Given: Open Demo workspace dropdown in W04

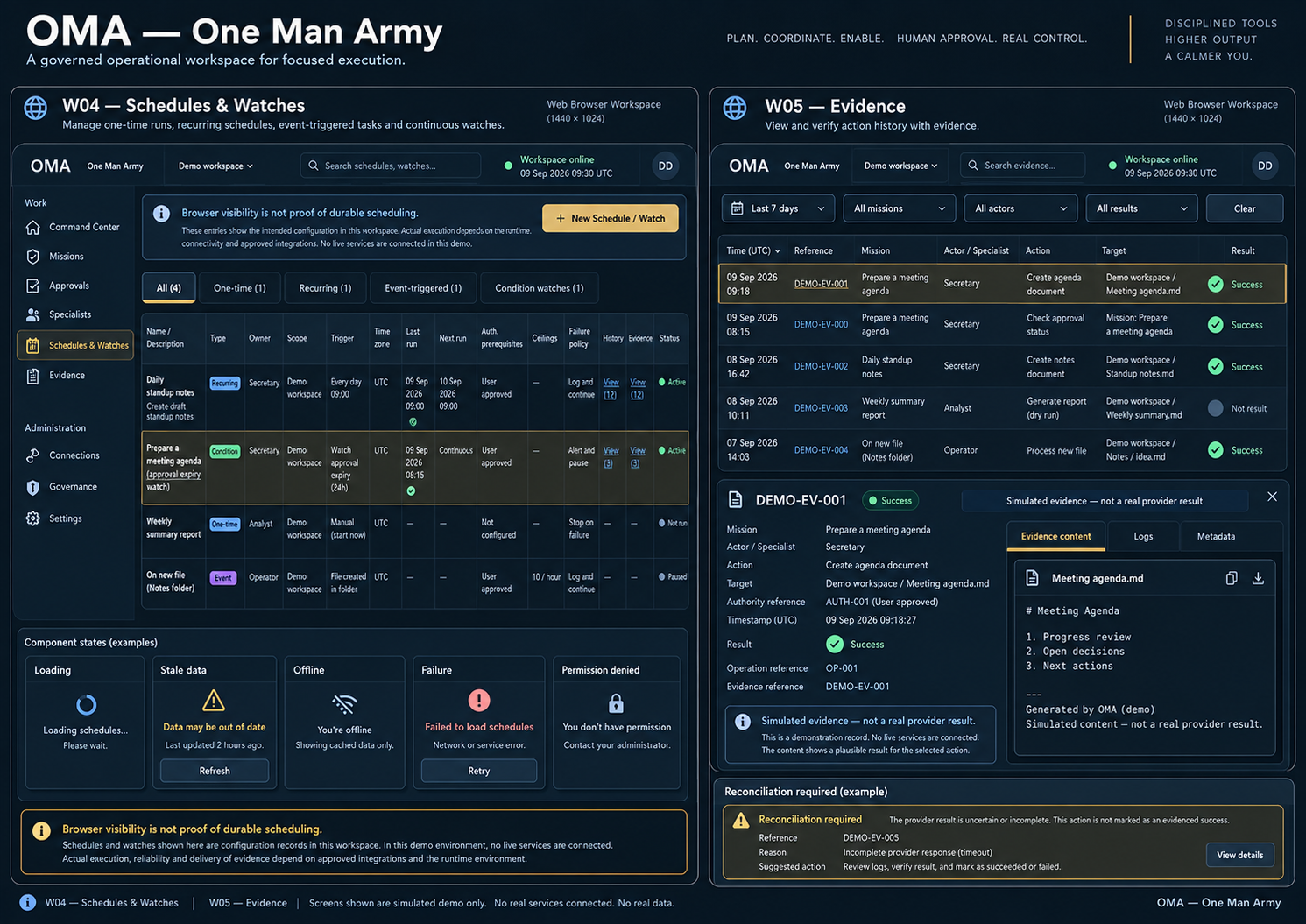Looking at the screenshot, I should coord(215,166).
